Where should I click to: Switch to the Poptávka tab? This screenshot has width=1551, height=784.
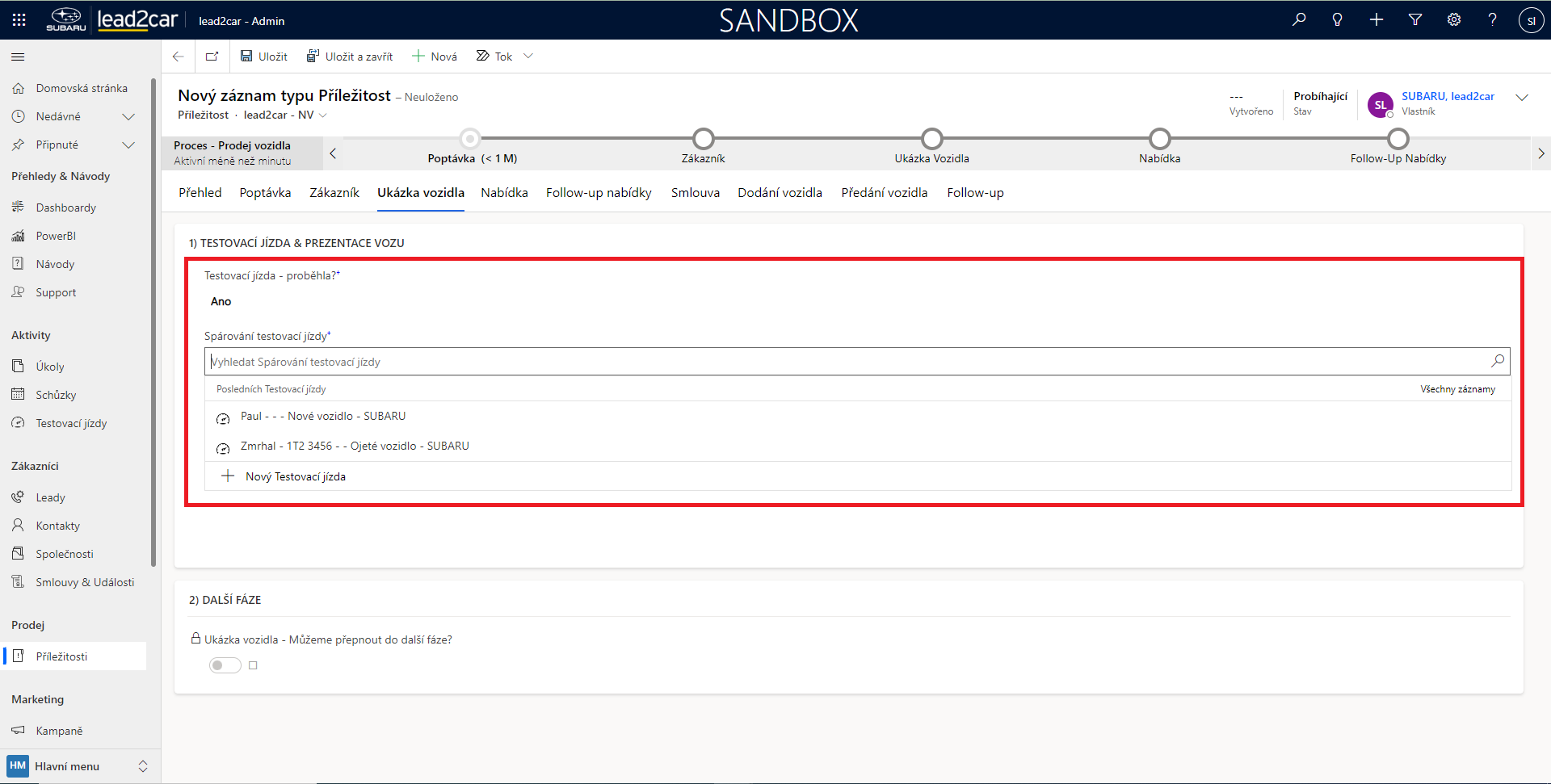265,193
